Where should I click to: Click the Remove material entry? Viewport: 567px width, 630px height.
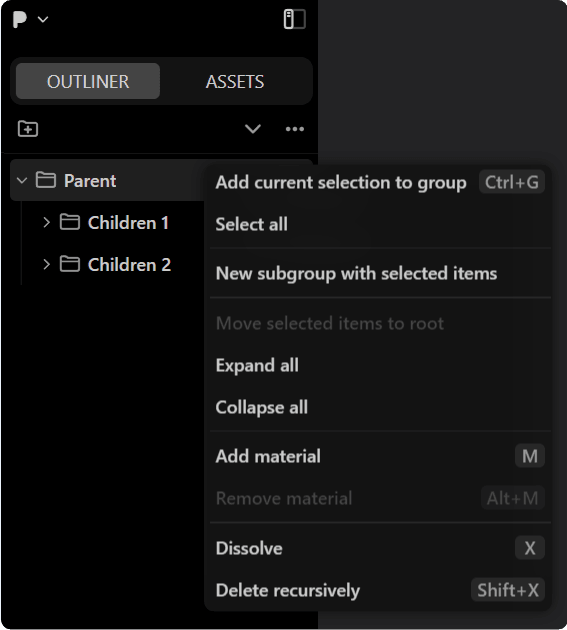coord(380,499)
